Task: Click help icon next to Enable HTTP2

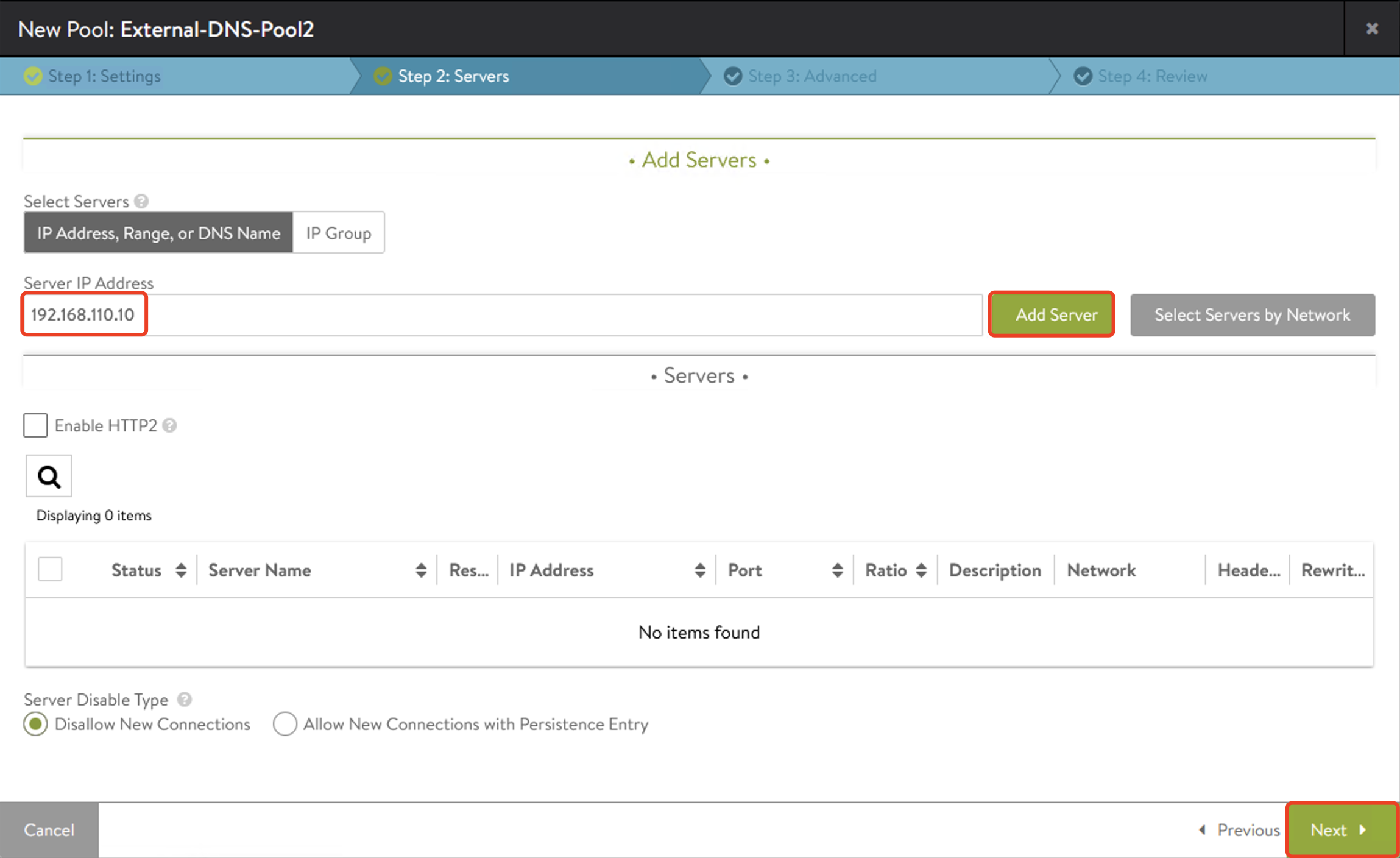Action: pyautogui.click(x=170, y=425)
